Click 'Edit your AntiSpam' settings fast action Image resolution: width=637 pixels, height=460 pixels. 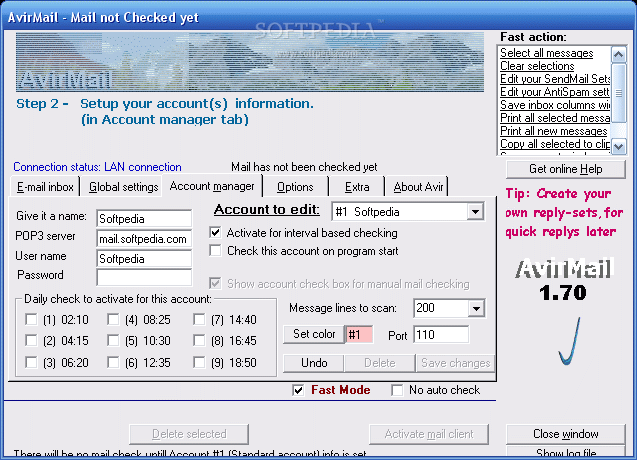pos(555,92)
